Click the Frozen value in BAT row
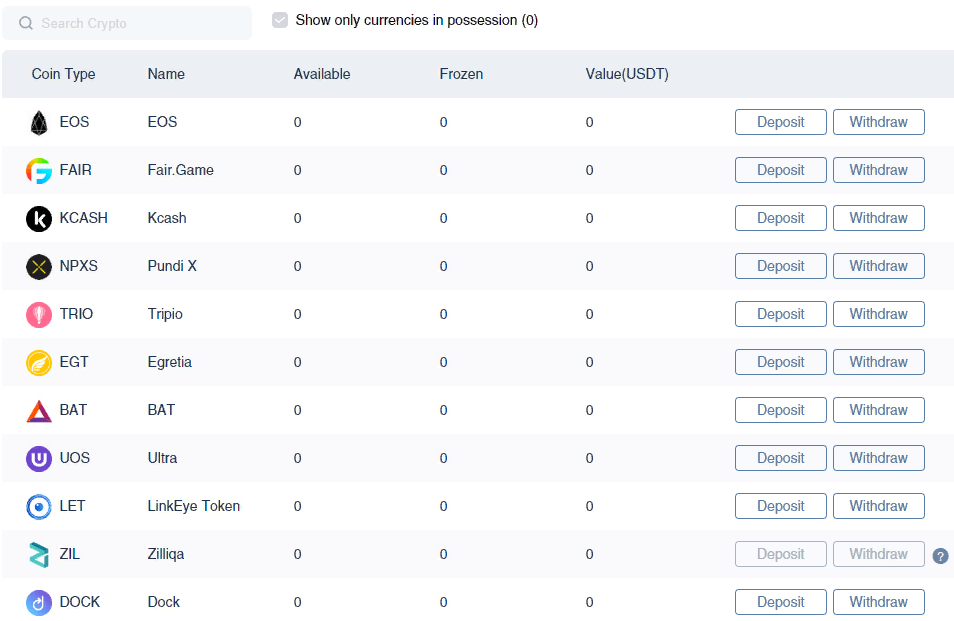 click(444, 411)
